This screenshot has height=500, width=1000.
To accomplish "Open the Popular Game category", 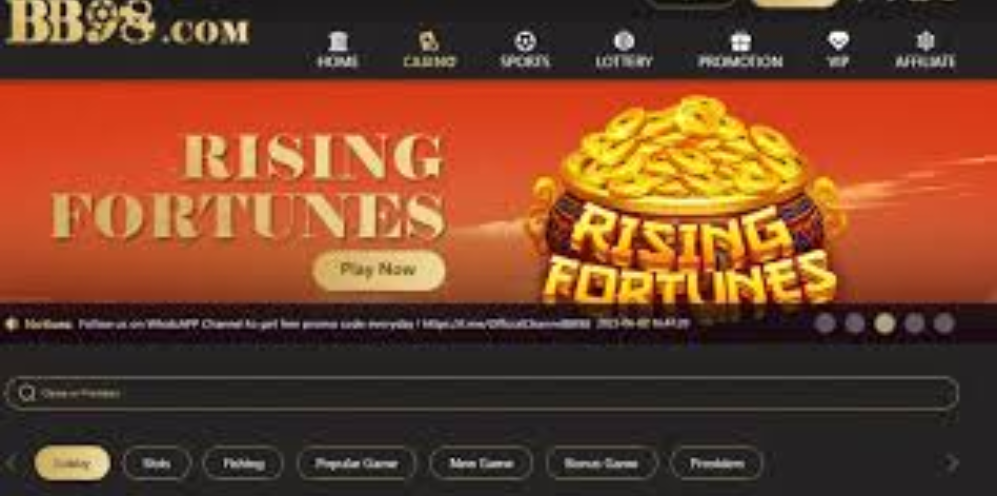I will pyautogui.click(x=357, y=463).
